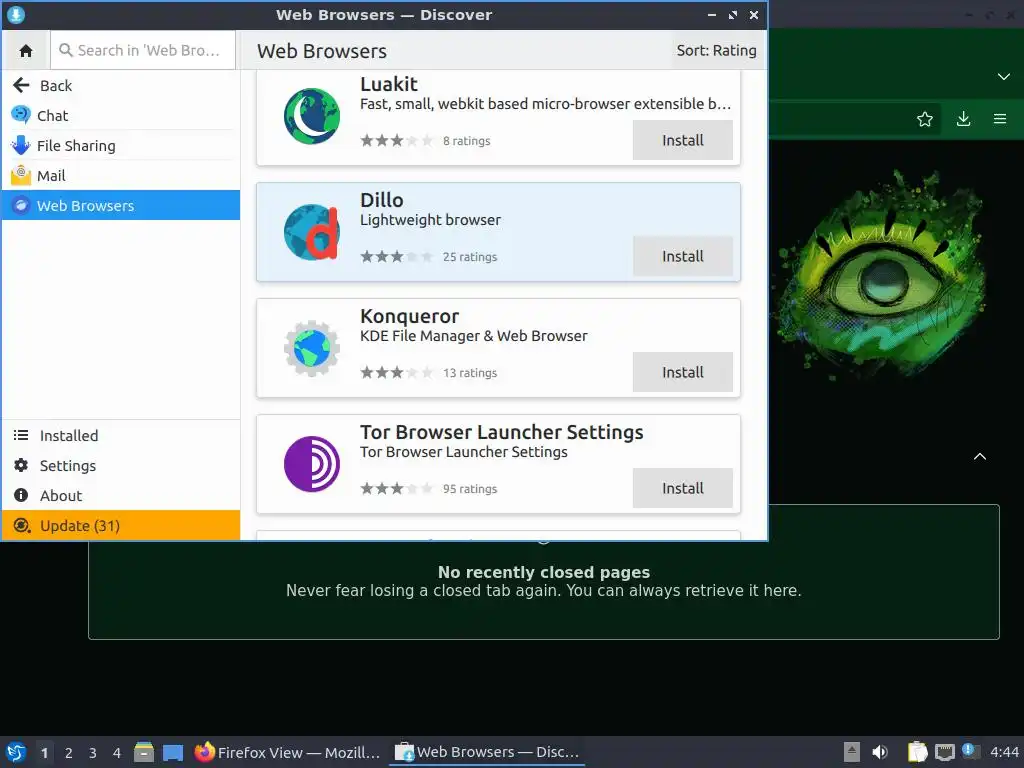Click the Home icon in Discover
Screen dimensions: 1024x768
(x=26, y=50)
